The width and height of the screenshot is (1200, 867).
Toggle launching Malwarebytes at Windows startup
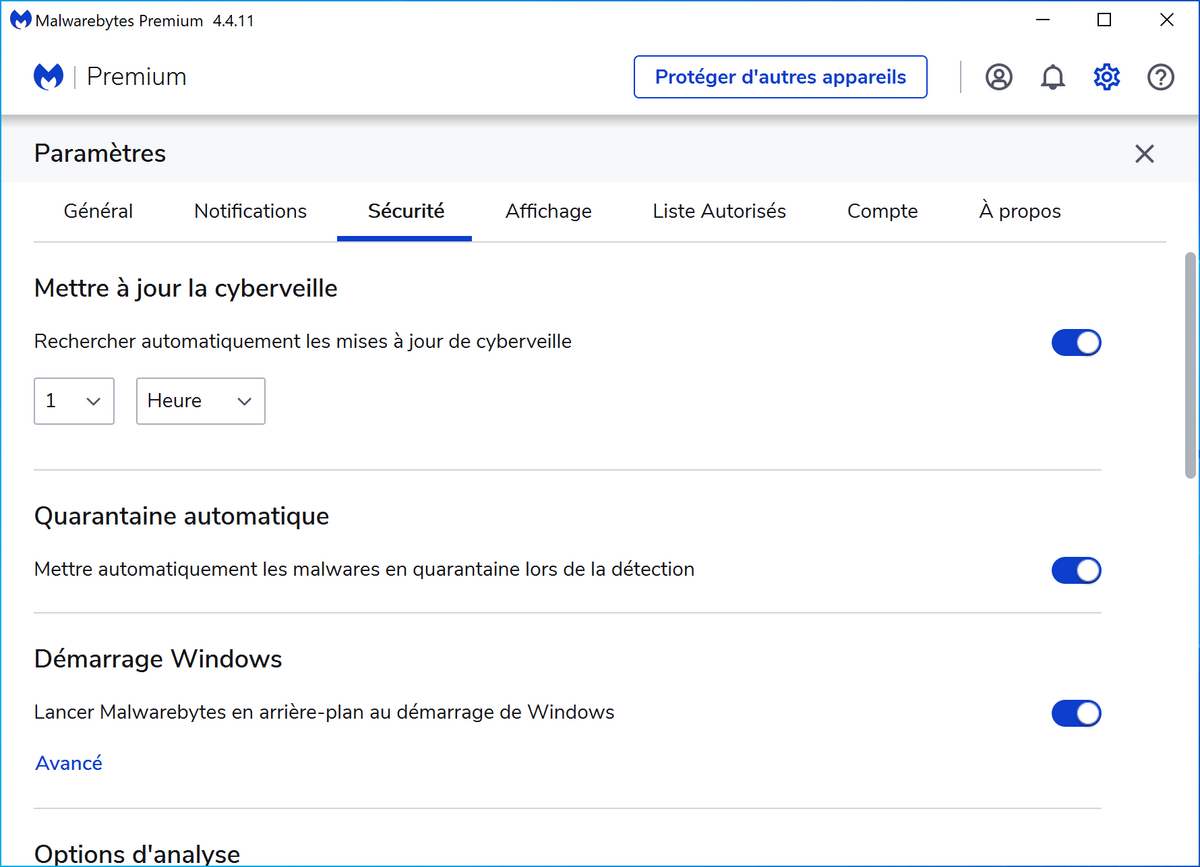pyautogui.click(x=1076, y=713)
